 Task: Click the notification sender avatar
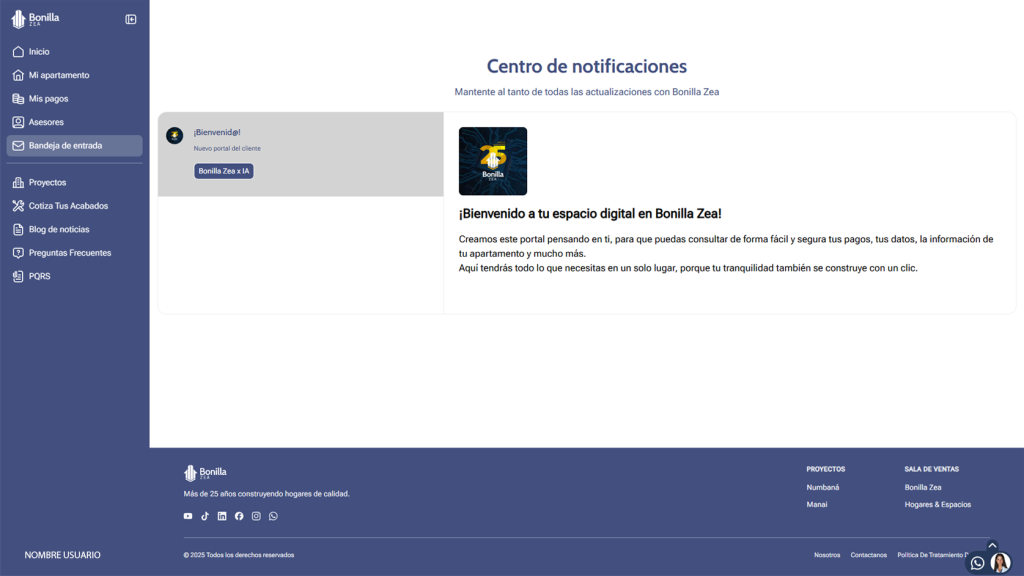(x=174, y=135)
